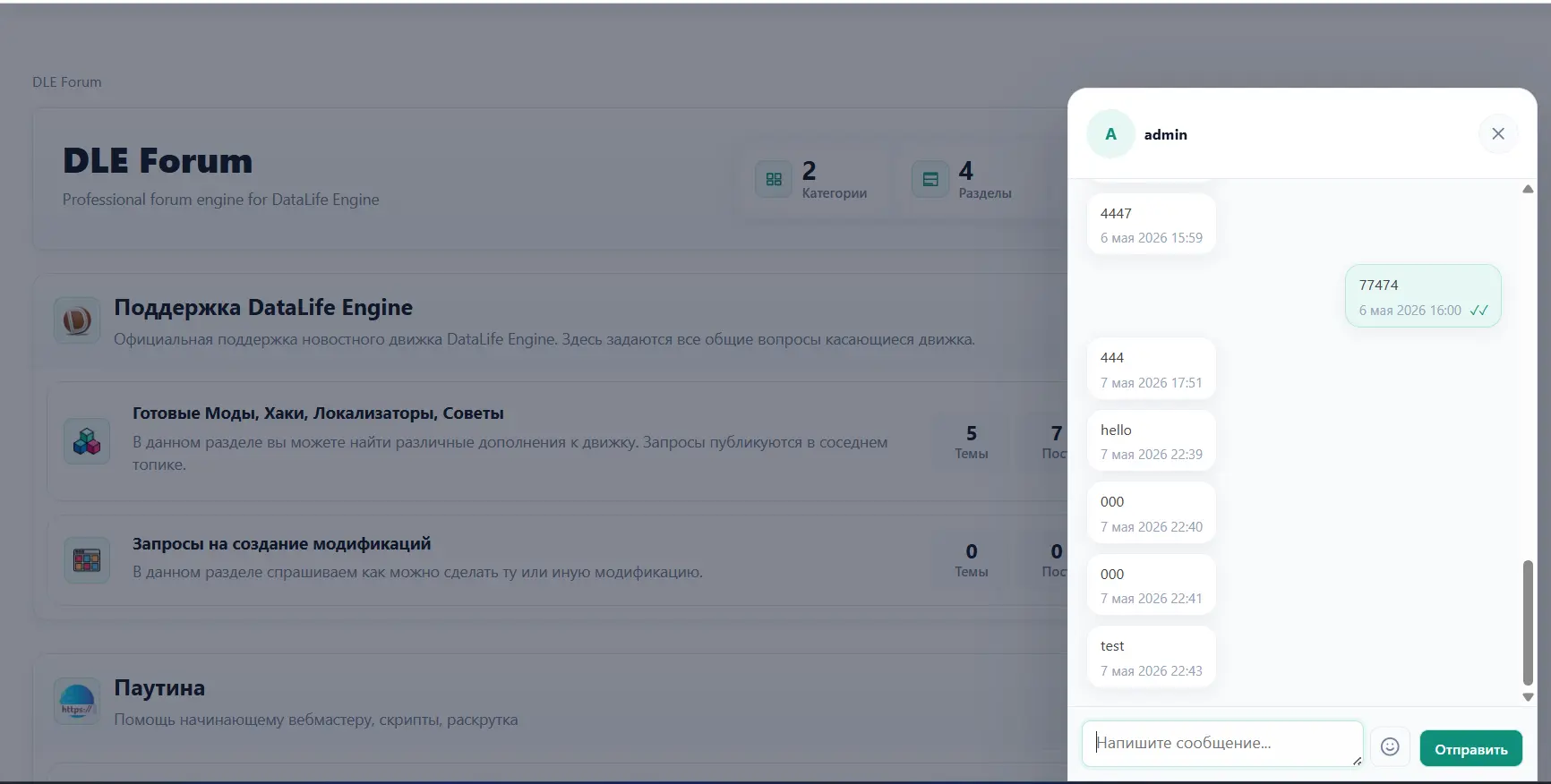Select the 000 message from 22:40
This screenshot has height=784, width=1551.
pyautogui.click(x=1151, y=513)
